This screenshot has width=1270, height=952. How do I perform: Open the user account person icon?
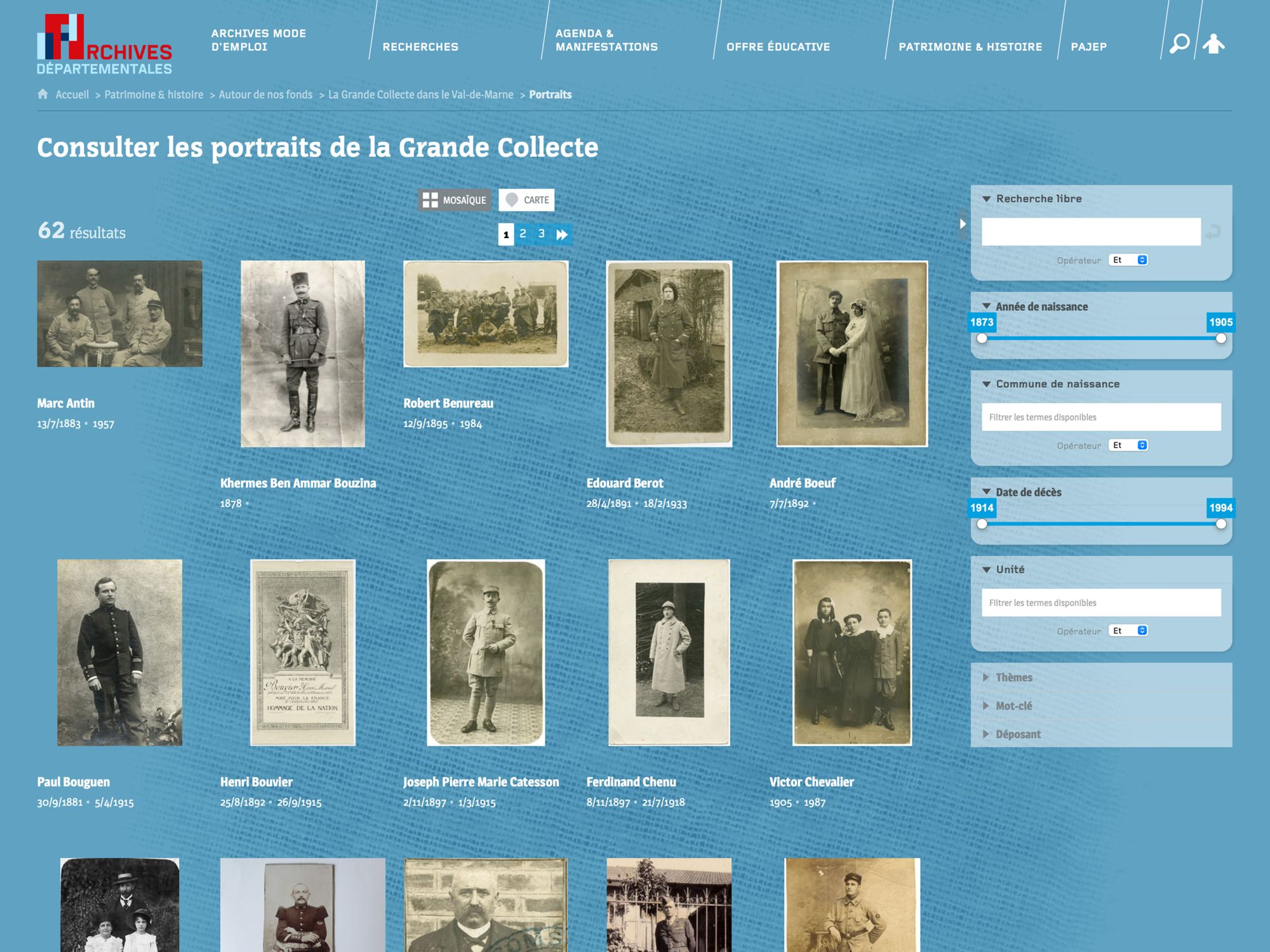[x=1213, y=43]
